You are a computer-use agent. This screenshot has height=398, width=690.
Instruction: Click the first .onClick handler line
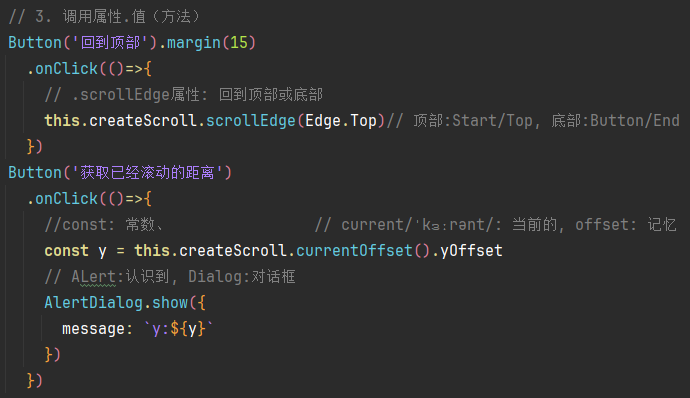point(89,69)
